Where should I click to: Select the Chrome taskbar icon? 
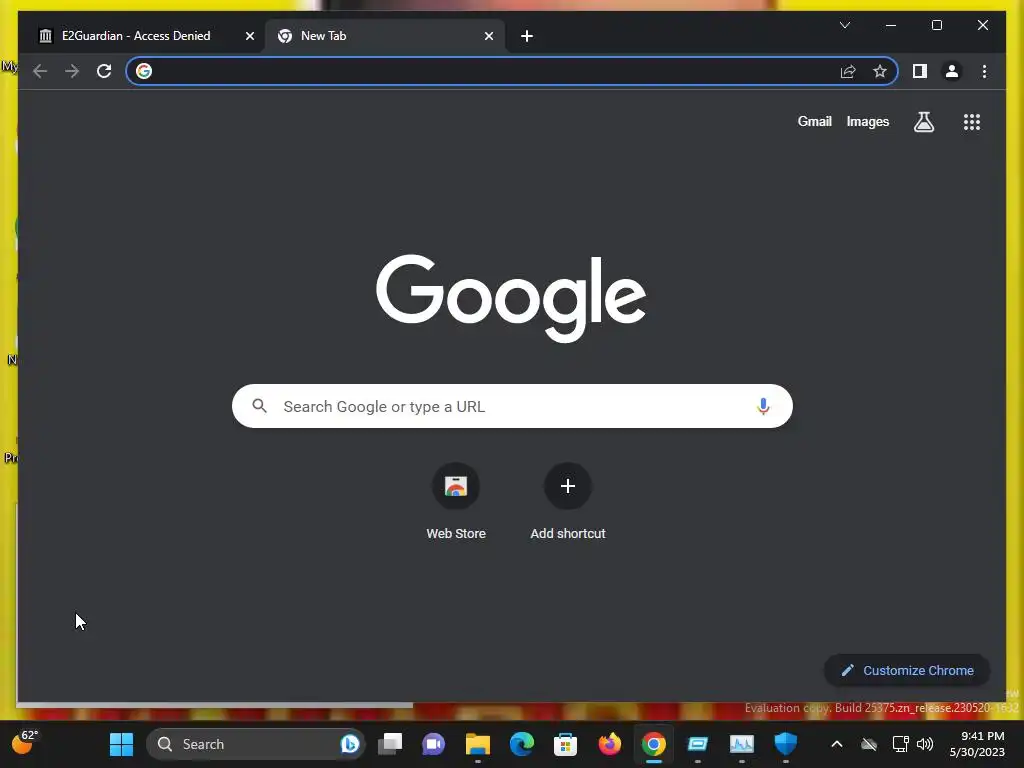pyautogui.click(x=653, y=744)
